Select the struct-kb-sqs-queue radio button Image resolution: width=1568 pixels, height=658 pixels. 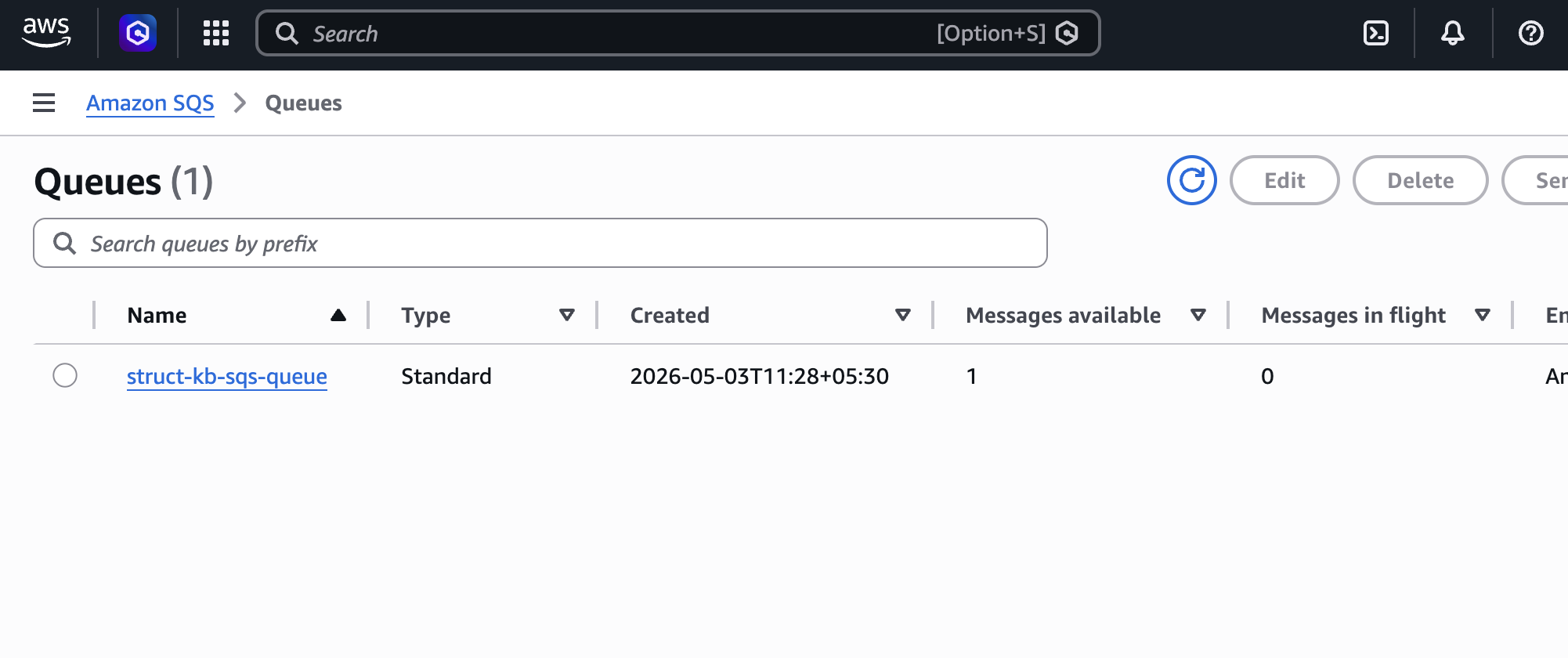tap(65, 375)
